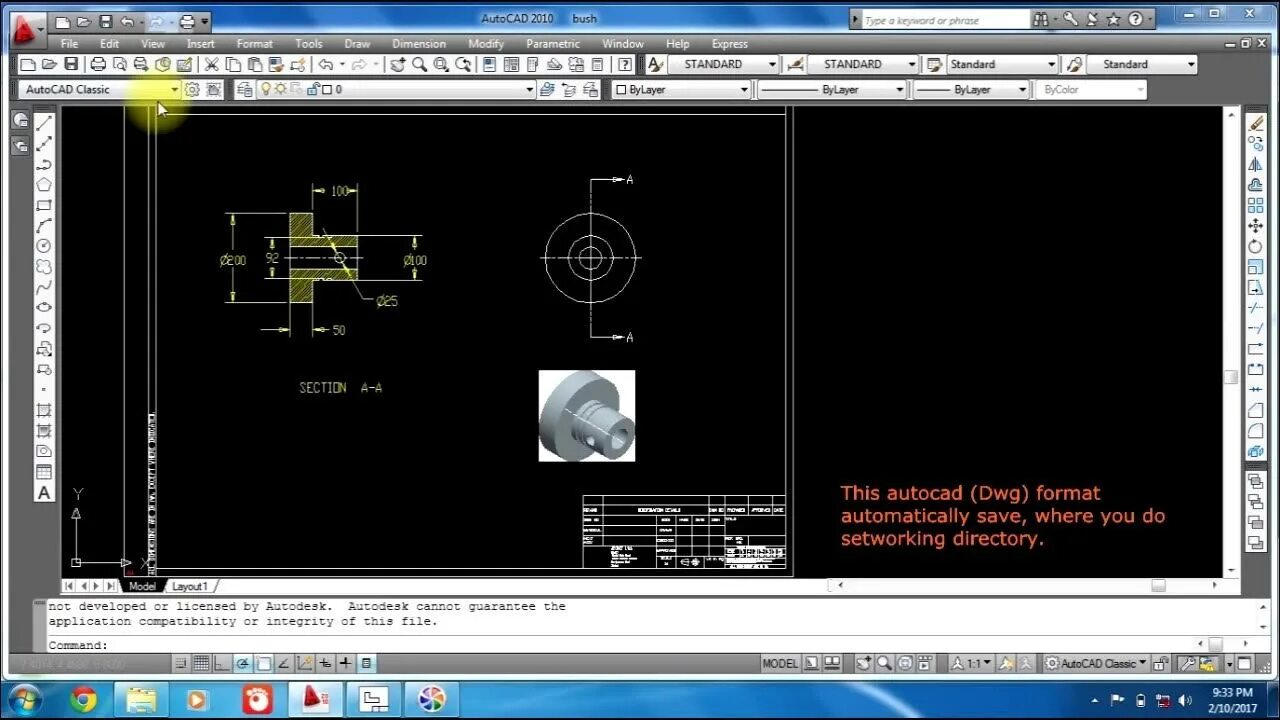Select the Circle tool in draw toolbar
This screenshot has height=720, width=1280.
point(44,246)
